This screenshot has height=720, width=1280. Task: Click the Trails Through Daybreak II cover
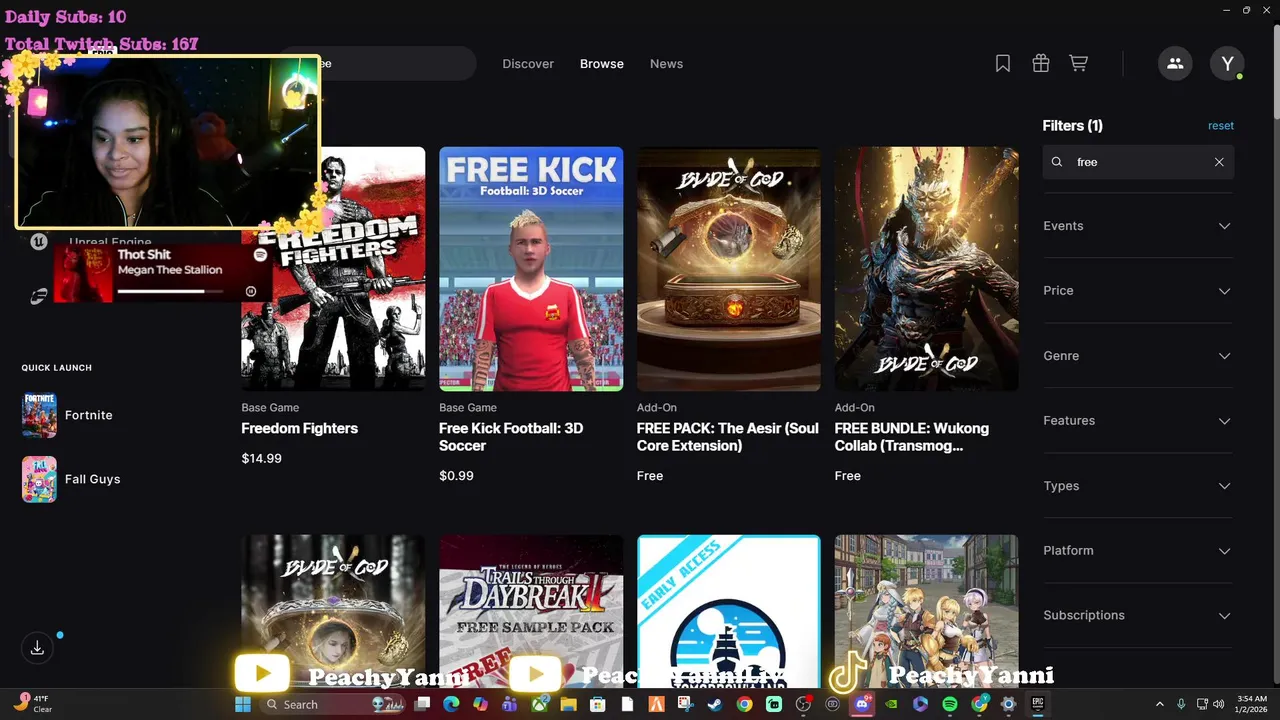click(531, 611)
